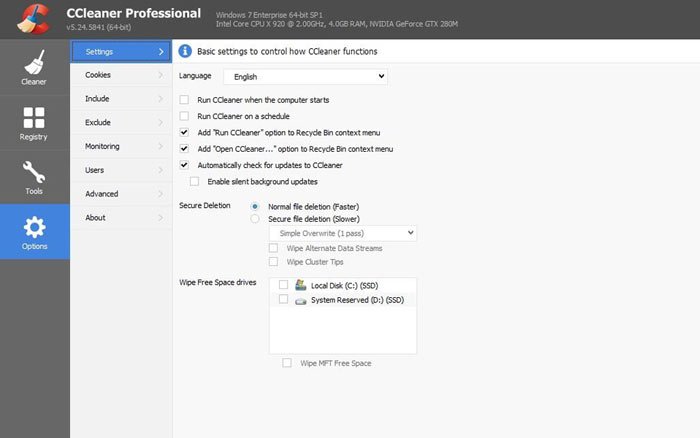Select Secure file deletion (Slower) radio button
Image resolution: width=700 pixels, height=438 pixels.
coord(254,219)
